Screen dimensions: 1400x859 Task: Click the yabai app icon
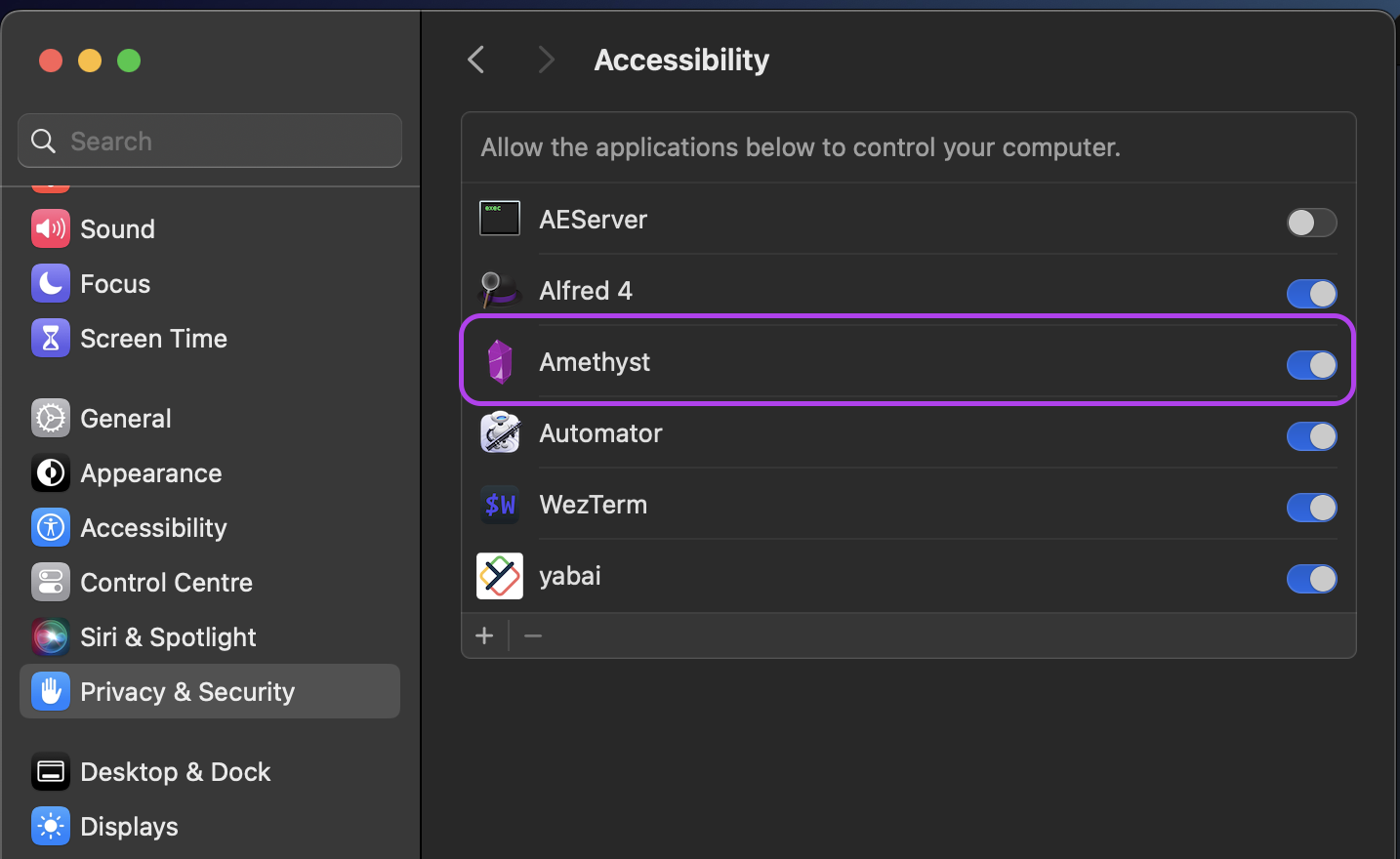tap(500, 576)
